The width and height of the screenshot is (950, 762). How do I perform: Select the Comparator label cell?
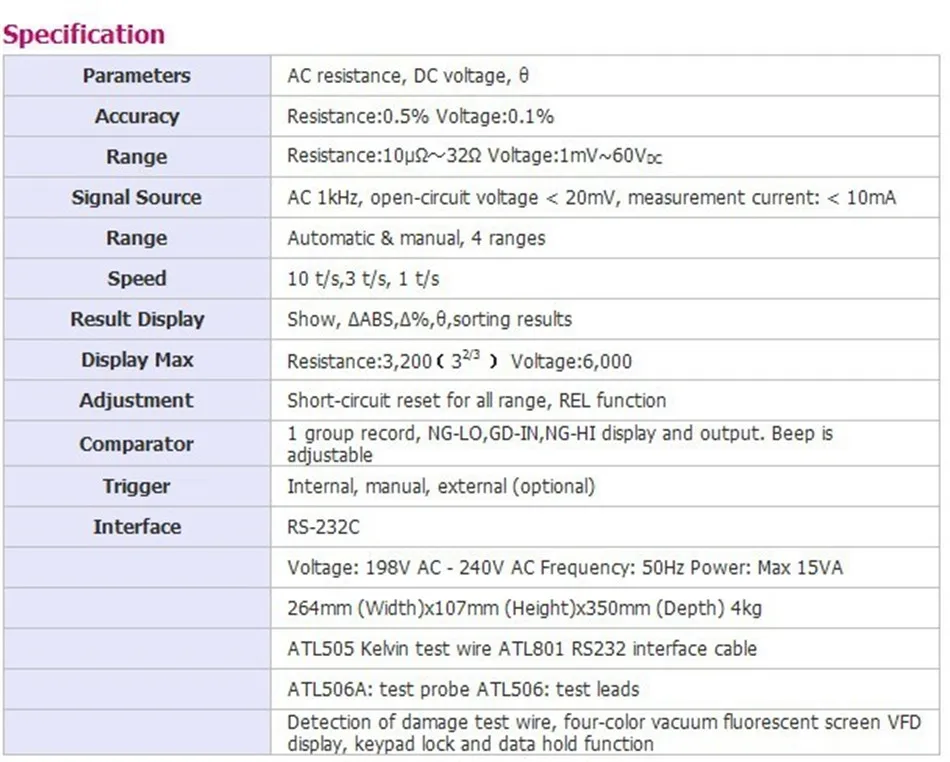pos(136,444)
